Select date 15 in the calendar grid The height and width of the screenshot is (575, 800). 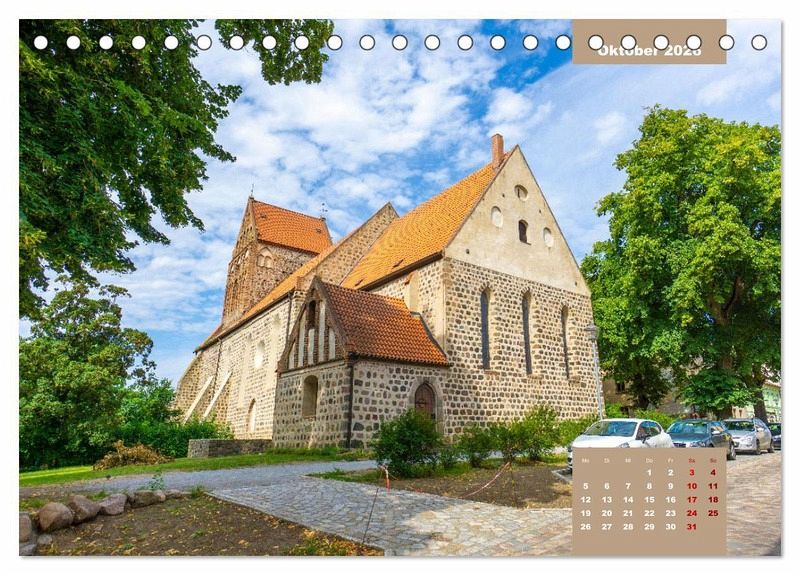[649, 499]
